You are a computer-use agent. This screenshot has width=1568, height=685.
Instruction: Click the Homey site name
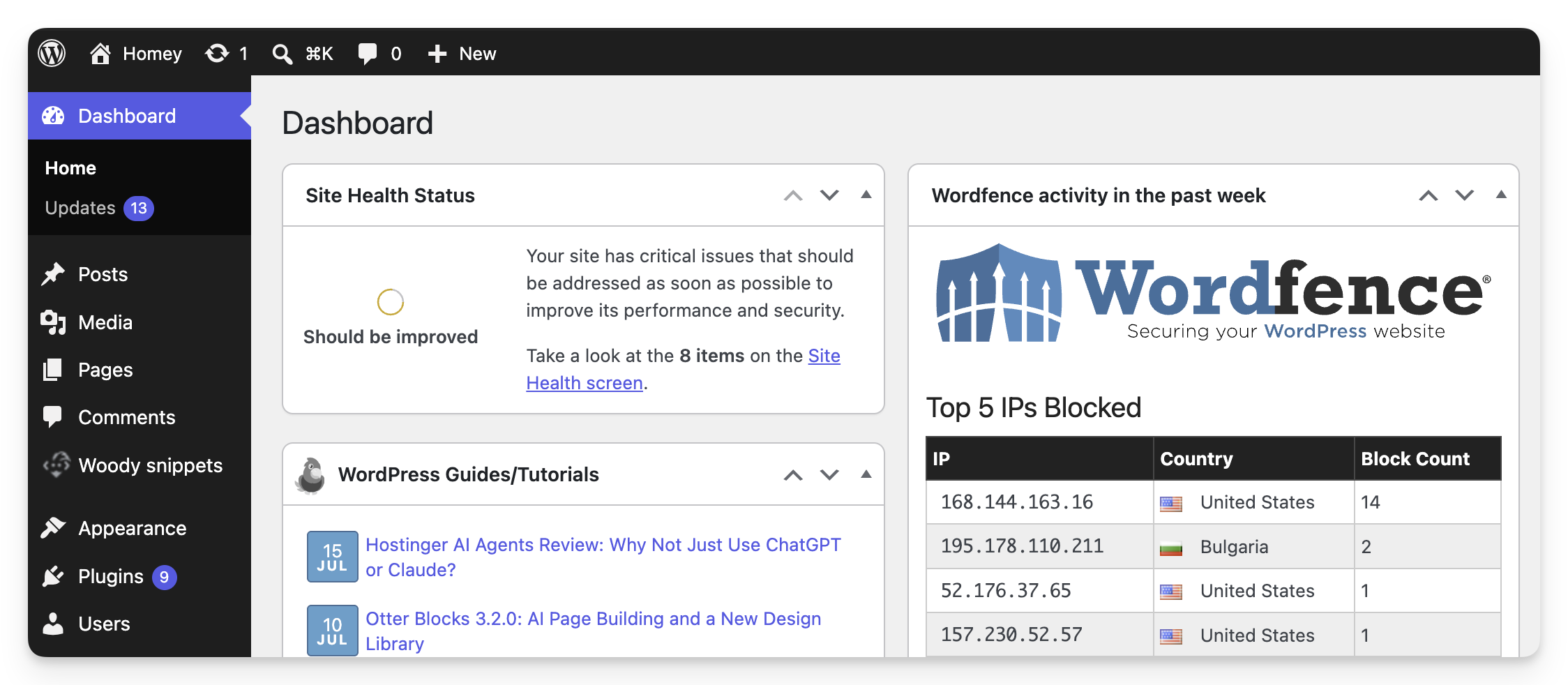(152, 54)
